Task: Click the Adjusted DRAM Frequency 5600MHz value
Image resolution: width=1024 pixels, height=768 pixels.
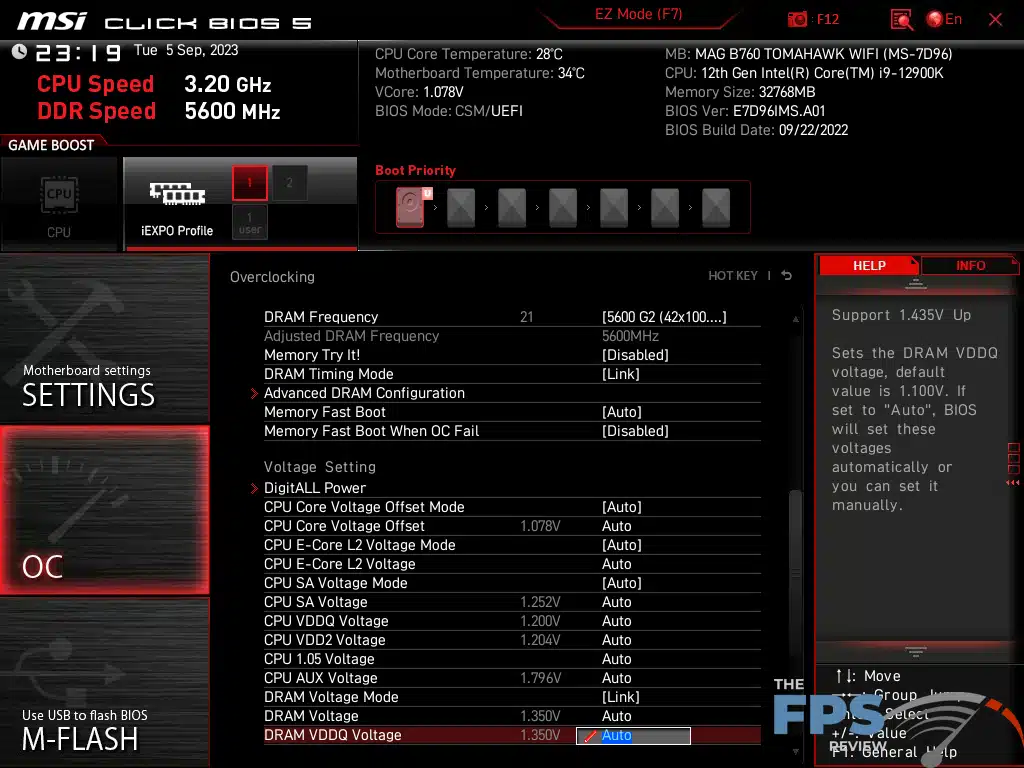Action: point(630,336)
